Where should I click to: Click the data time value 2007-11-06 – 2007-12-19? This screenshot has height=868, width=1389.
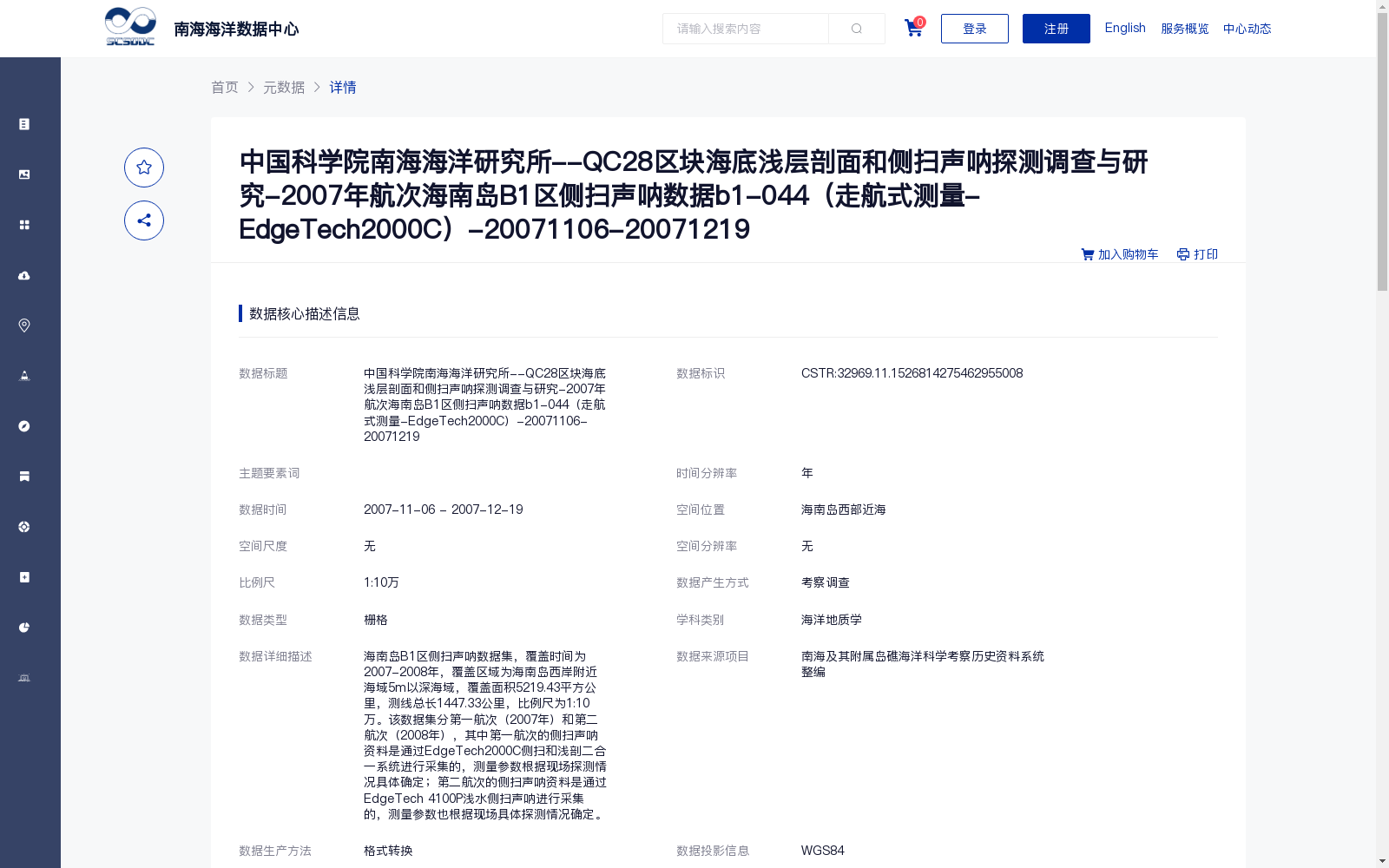point(444,510)
